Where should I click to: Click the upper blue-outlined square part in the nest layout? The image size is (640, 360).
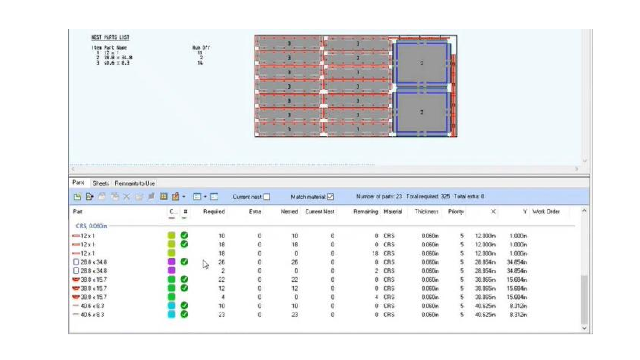[x=422, y=63]
